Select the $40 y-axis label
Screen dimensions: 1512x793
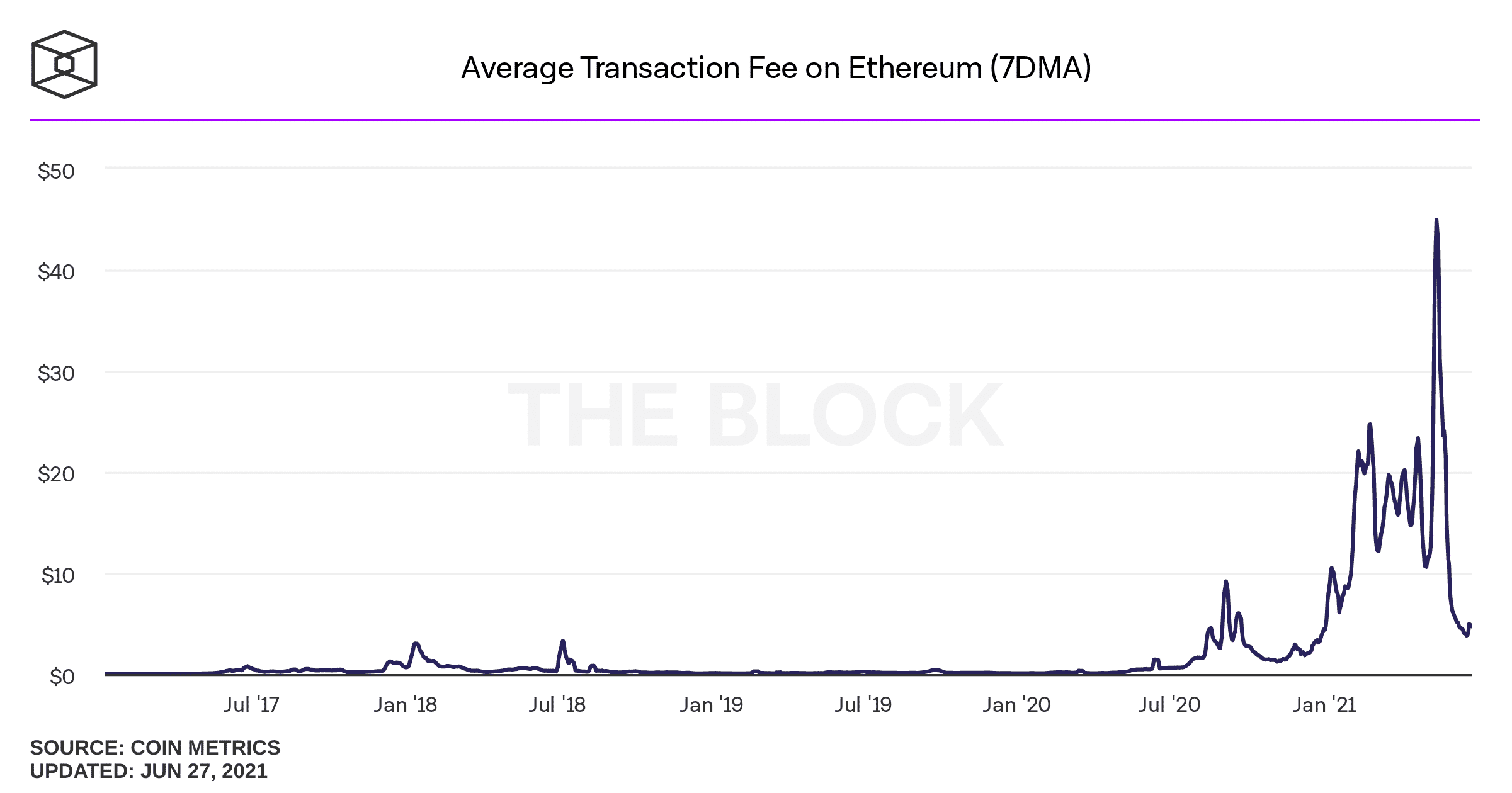tap(56, 272)
